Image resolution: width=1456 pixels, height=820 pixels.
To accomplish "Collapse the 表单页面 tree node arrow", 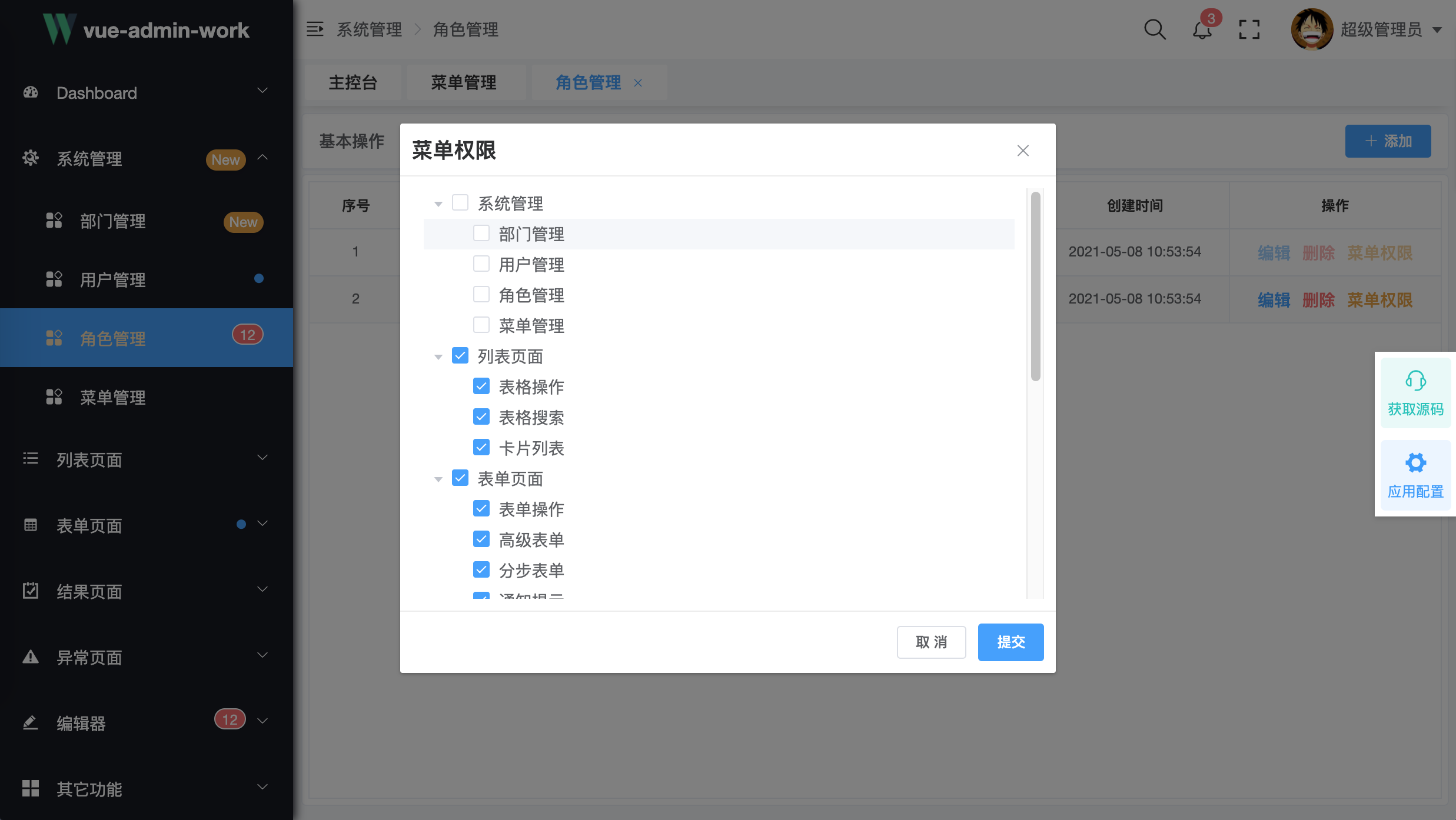I will click(438, 479).
